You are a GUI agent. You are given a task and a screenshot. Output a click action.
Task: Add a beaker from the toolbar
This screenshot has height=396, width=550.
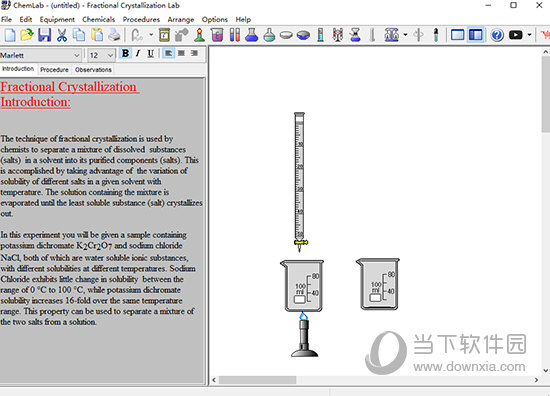217,35
